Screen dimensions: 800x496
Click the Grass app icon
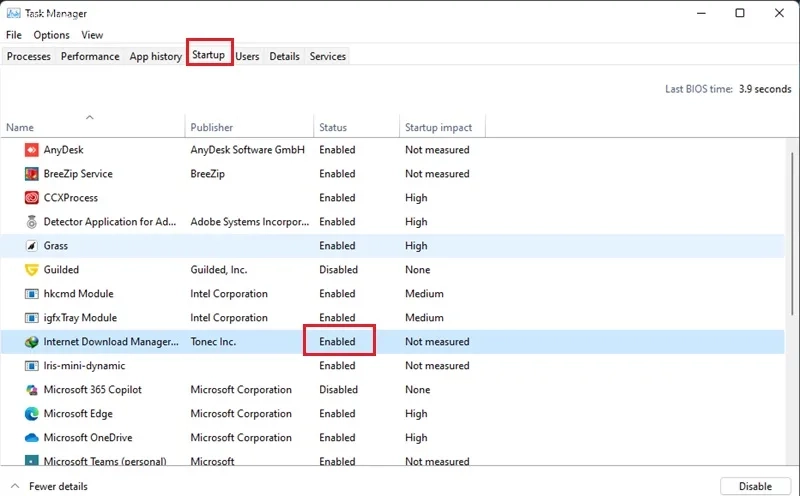pyautogui.click(x=32, y=246)
